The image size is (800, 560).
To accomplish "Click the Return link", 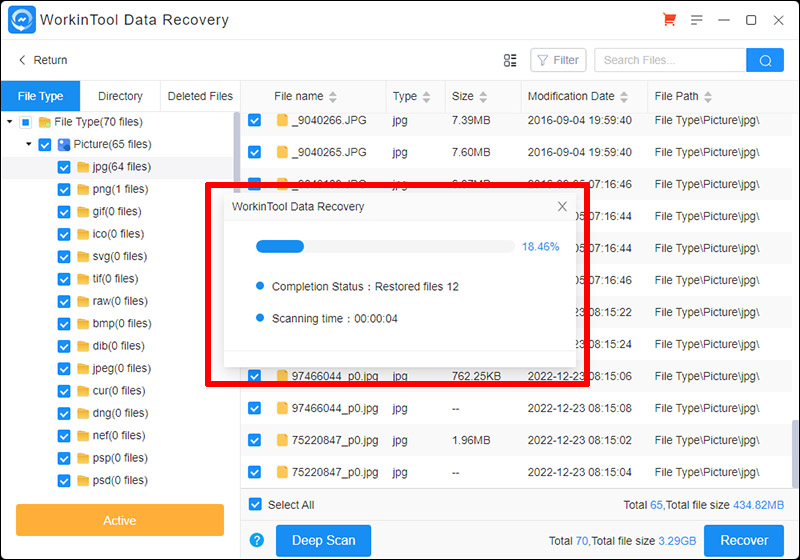I will 50,60.
